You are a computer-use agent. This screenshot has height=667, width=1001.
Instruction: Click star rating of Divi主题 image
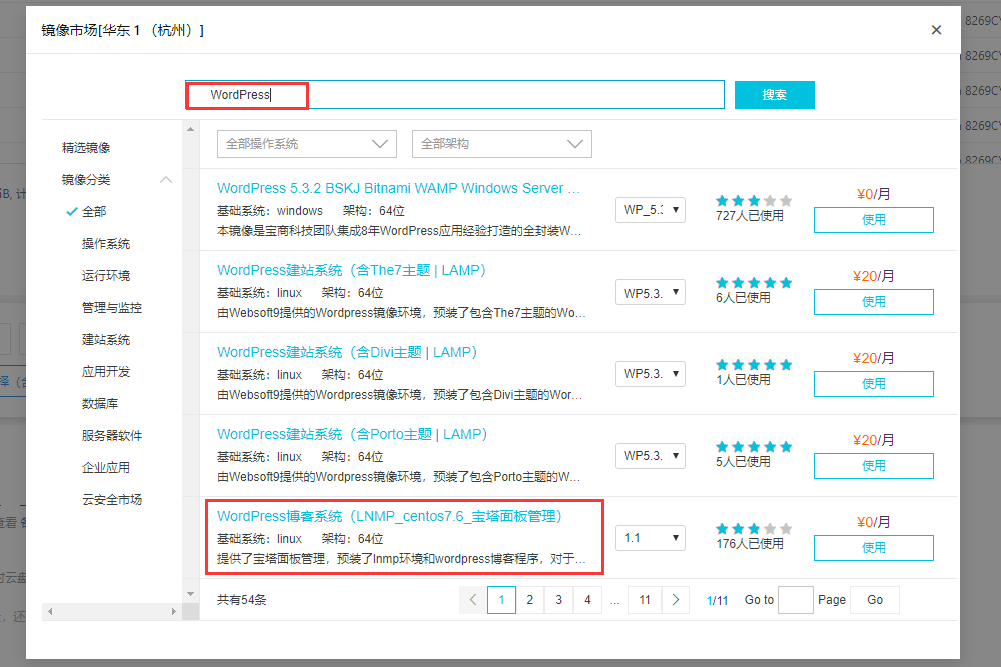pyautogui.click(x=754, y=365)
